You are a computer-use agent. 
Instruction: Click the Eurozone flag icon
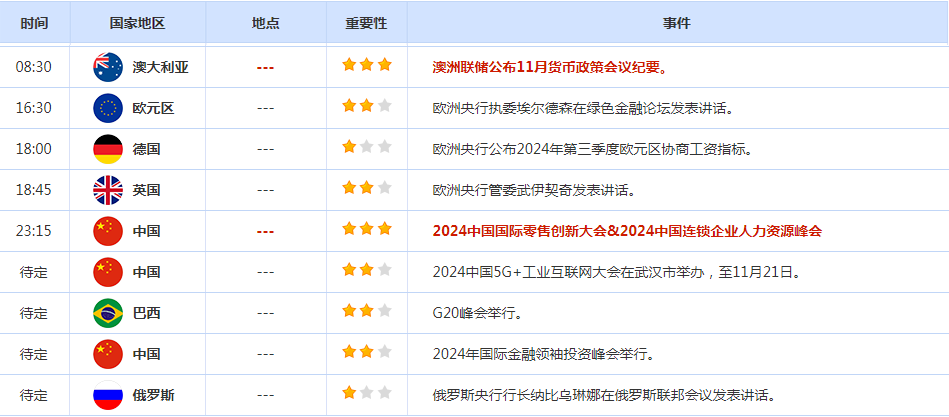[108, 108]
